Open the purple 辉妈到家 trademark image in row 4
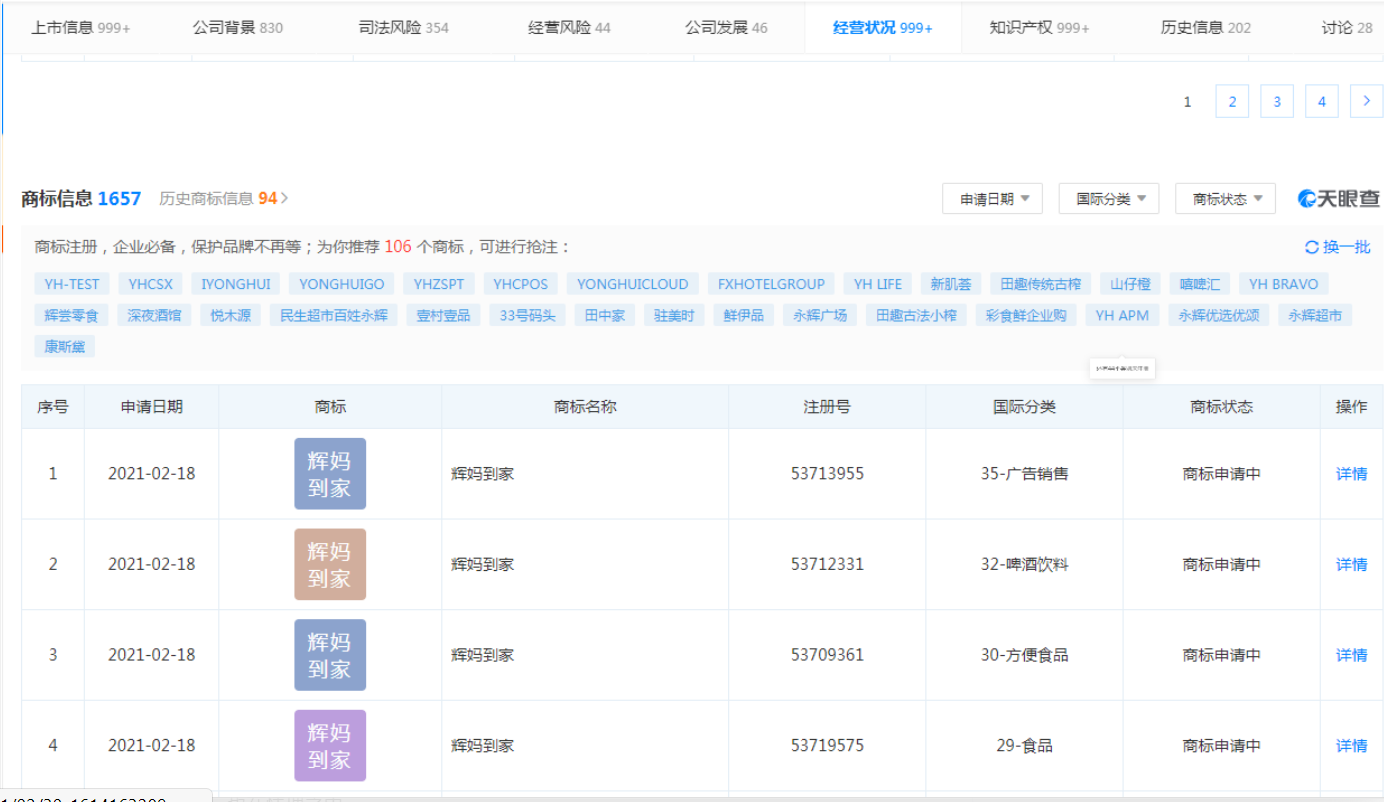 click(330, 745)
